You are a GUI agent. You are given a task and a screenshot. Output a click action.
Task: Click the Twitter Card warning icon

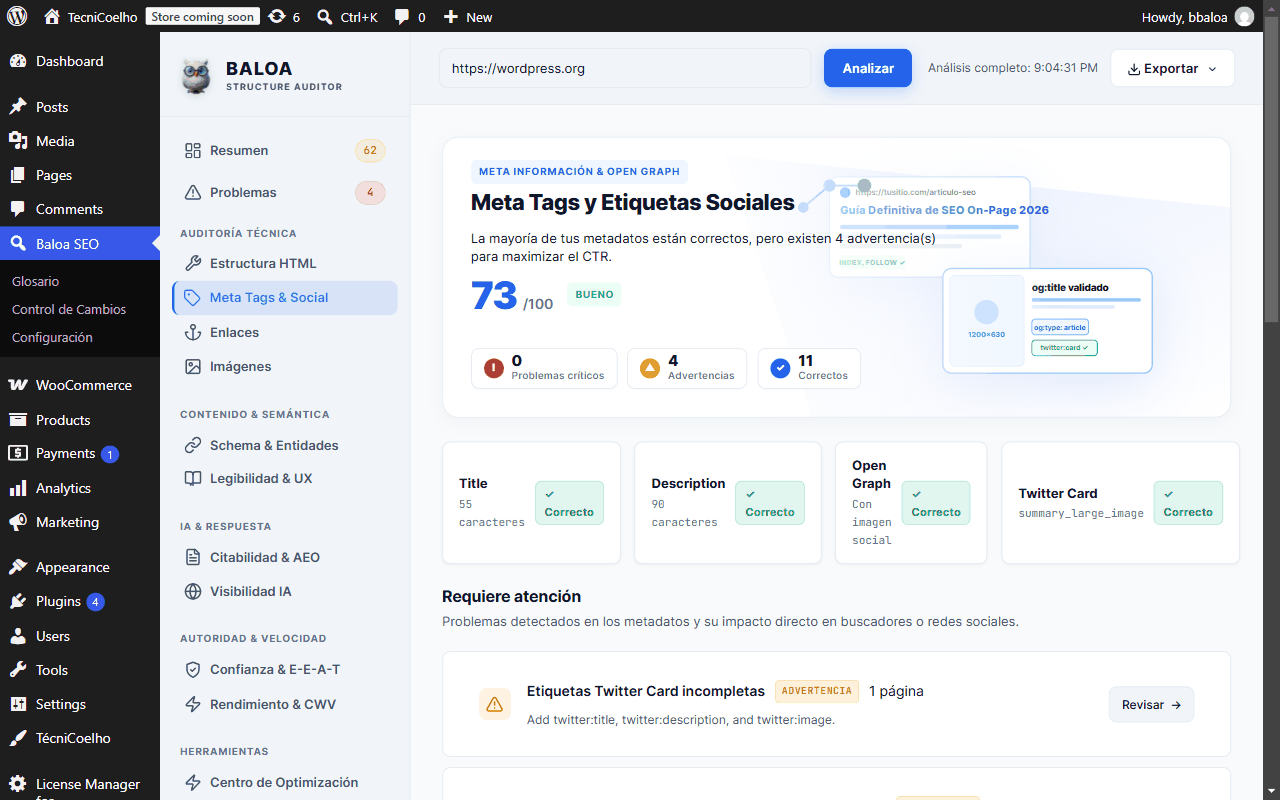pos(494,704)
